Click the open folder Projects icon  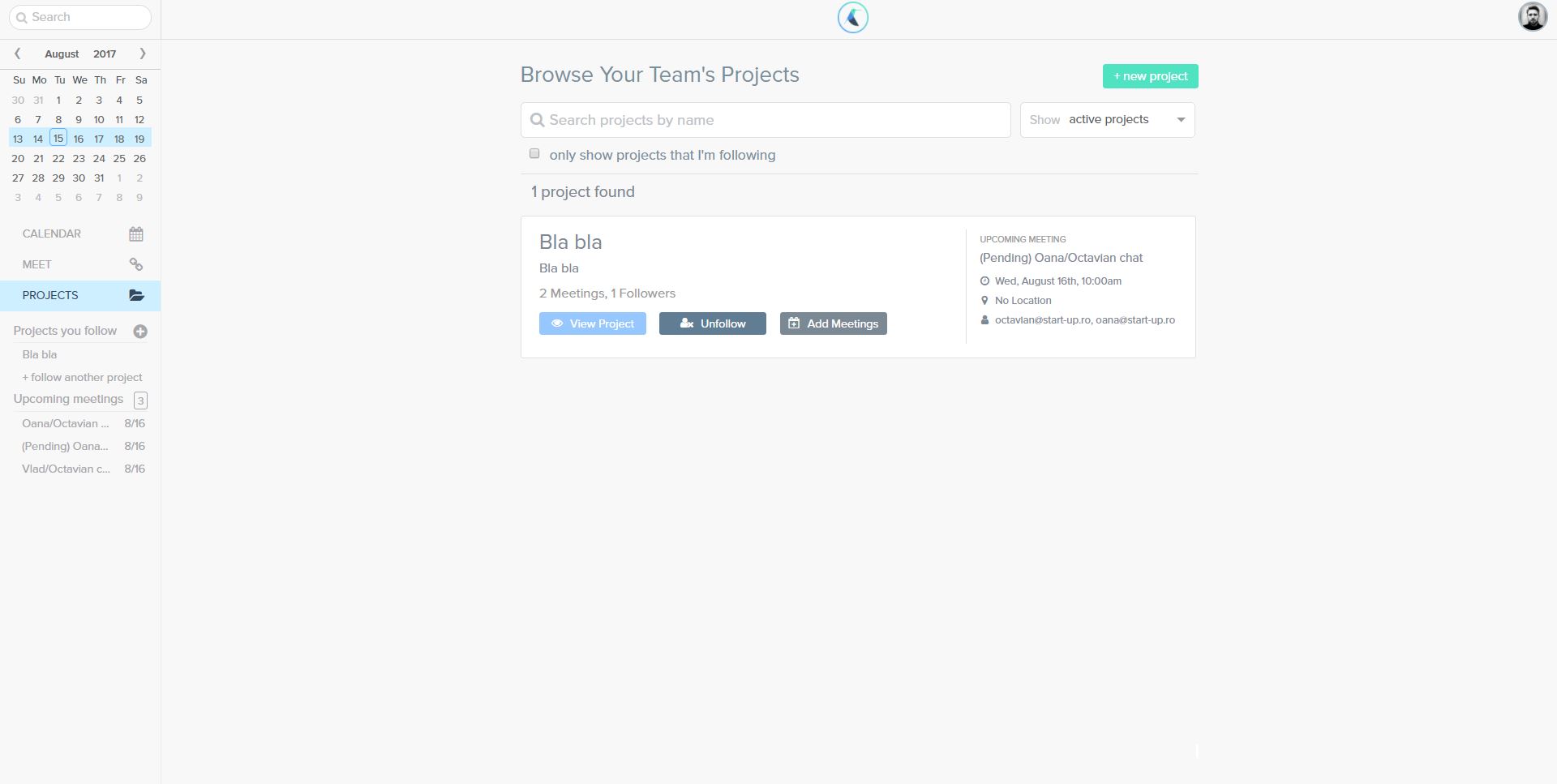(x=136, y=296)
